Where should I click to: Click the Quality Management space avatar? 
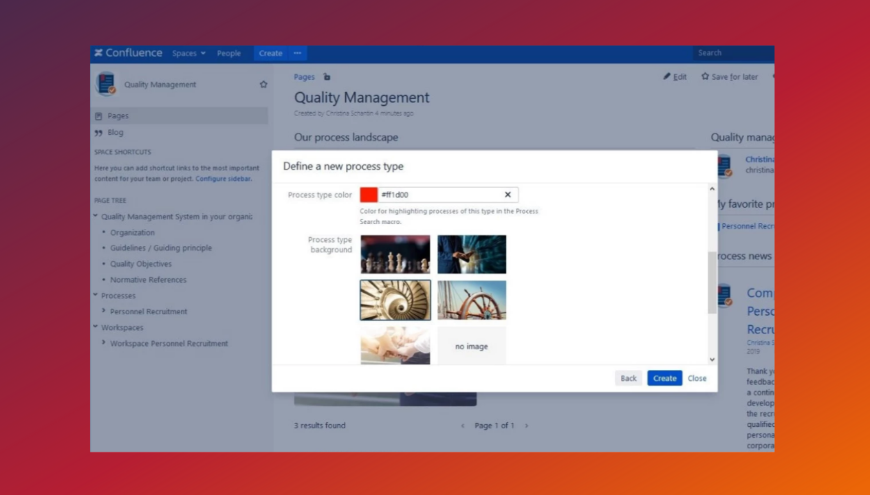coord(106,85)
